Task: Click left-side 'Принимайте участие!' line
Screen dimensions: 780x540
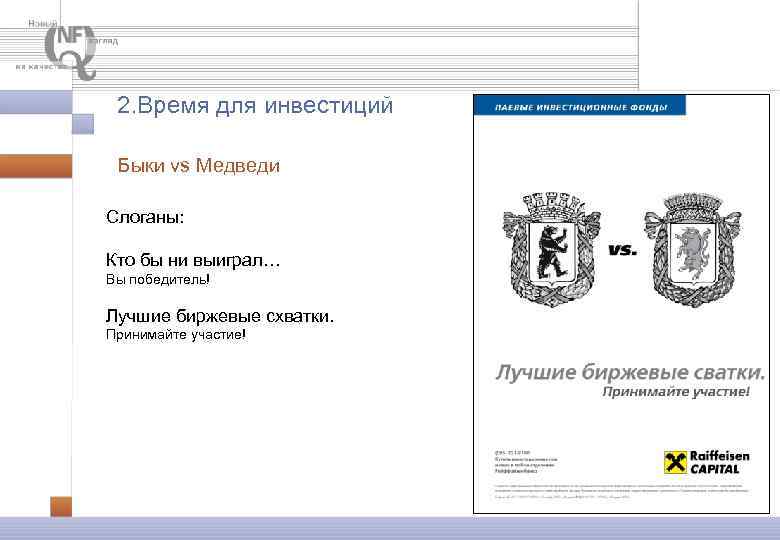Action: [x=176, y=335]
